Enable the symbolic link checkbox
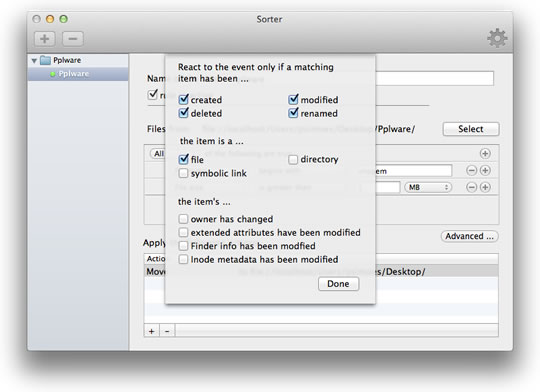Image resolution: width=540 pixels, height=392 pixels. click(184, 173)
